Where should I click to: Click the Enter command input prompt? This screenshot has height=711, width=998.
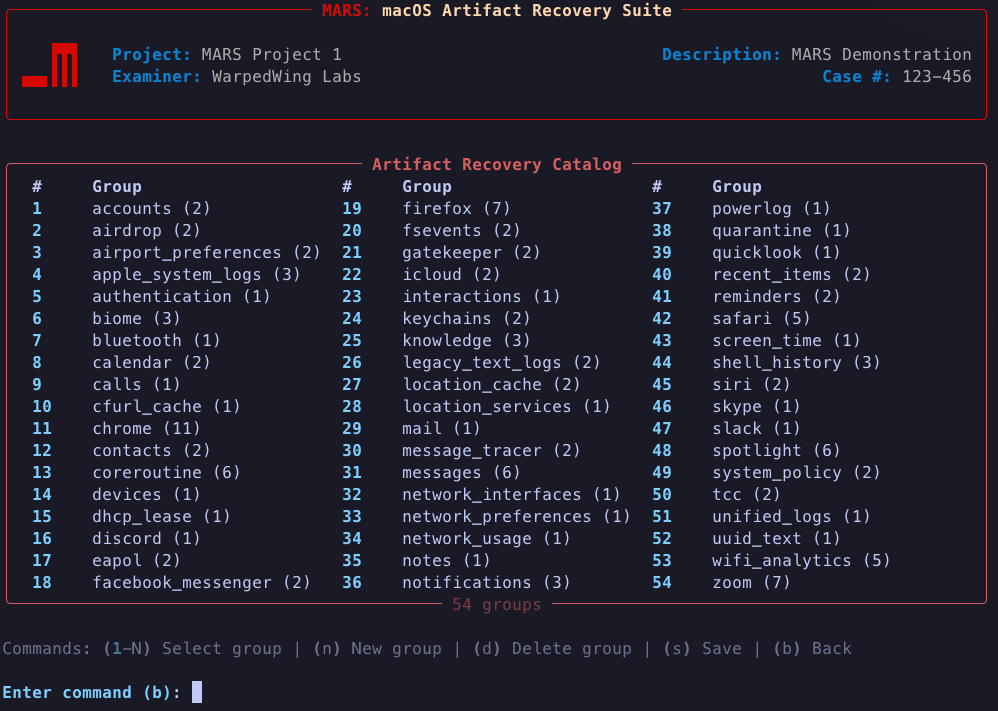click(102, 693)
